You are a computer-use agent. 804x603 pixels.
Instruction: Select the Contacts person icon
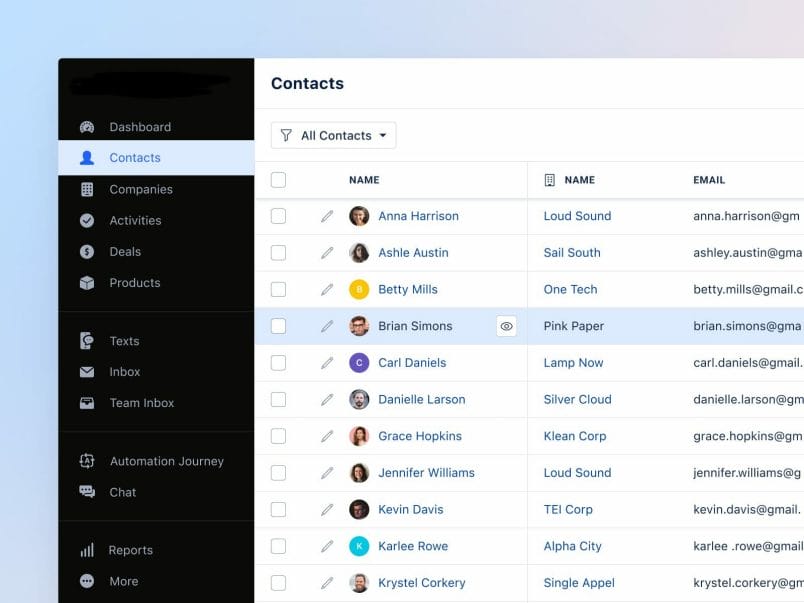(x=87, y=158)
